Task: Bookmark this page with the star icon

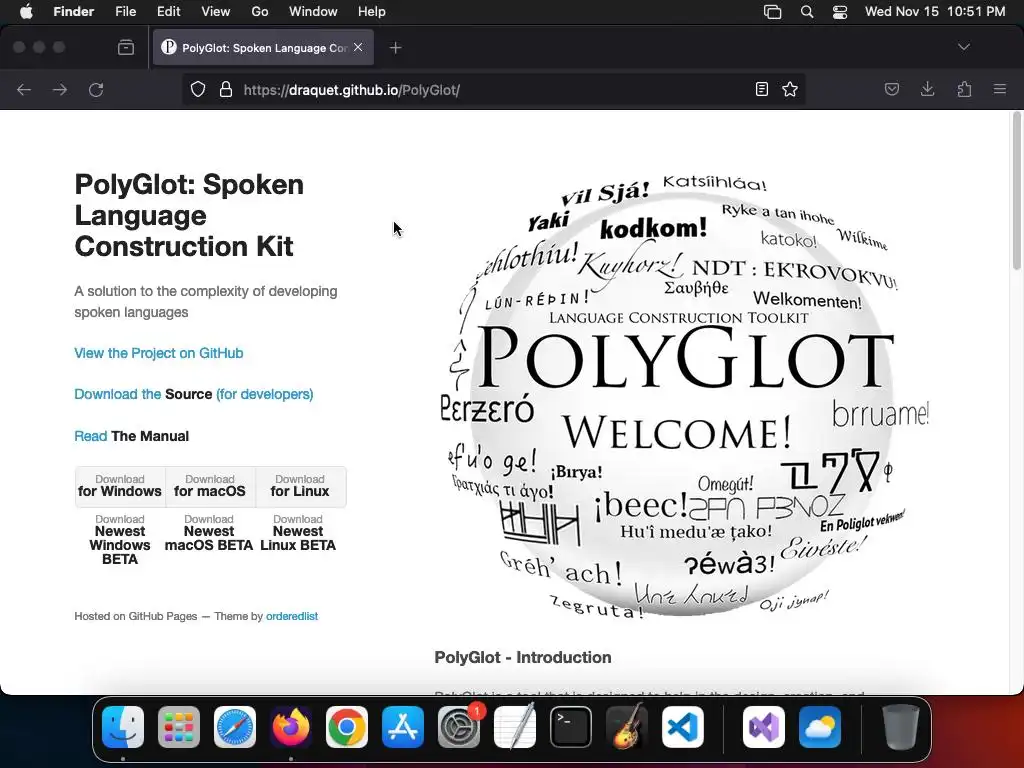Action: (x=790, y=89)
